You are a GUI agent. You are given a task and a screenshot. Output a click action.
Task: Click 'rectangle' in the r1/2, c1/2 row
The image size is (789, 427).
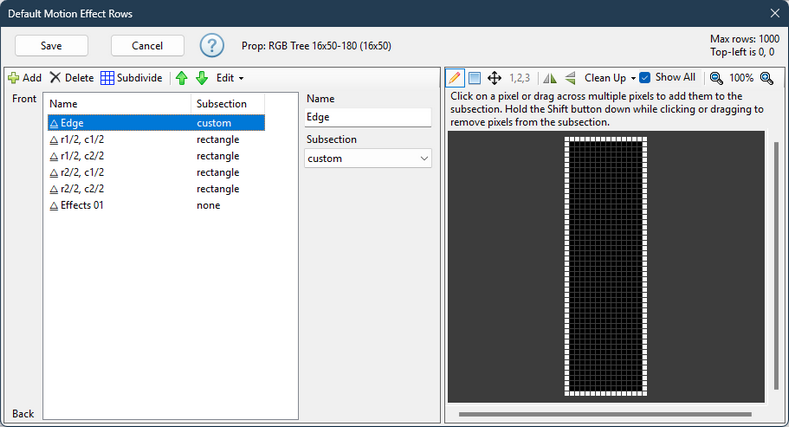[218, 139]
